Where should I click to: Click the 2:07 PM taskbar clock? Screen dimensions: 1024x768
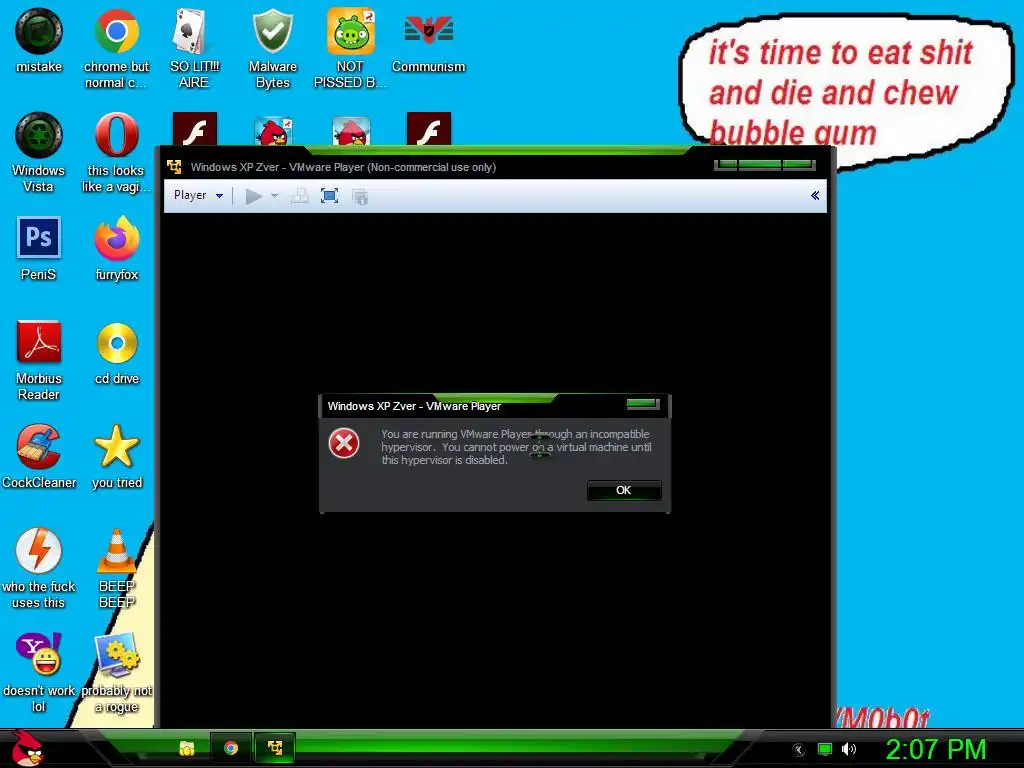936,749
